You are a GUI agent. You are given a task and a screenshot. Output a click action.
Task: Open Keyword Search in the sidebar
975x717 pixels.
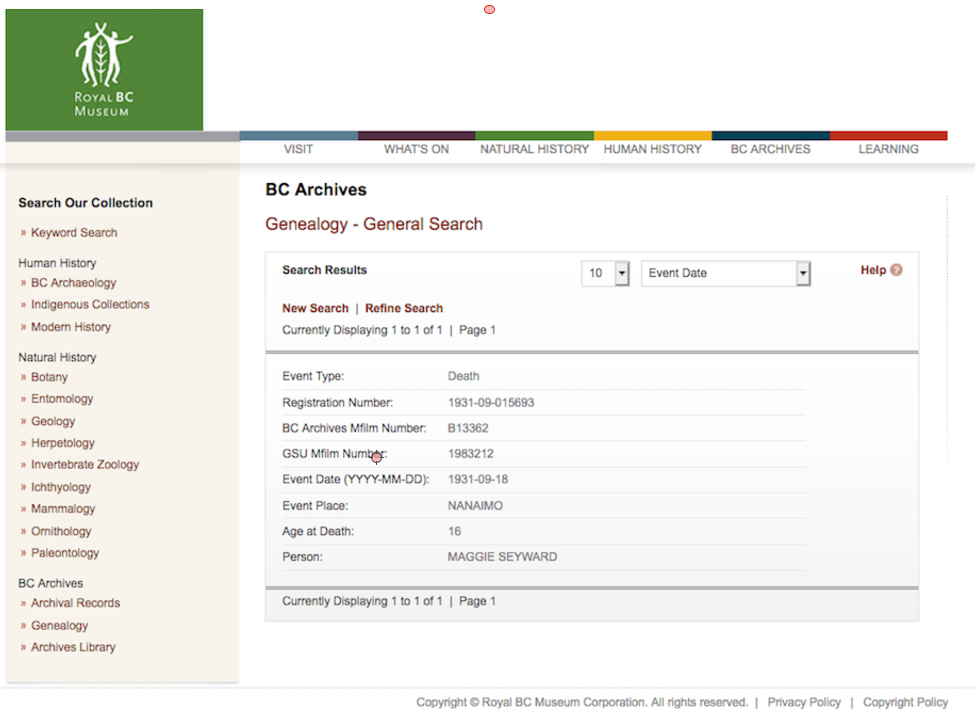pyautogui.click(x=74, y=233)
